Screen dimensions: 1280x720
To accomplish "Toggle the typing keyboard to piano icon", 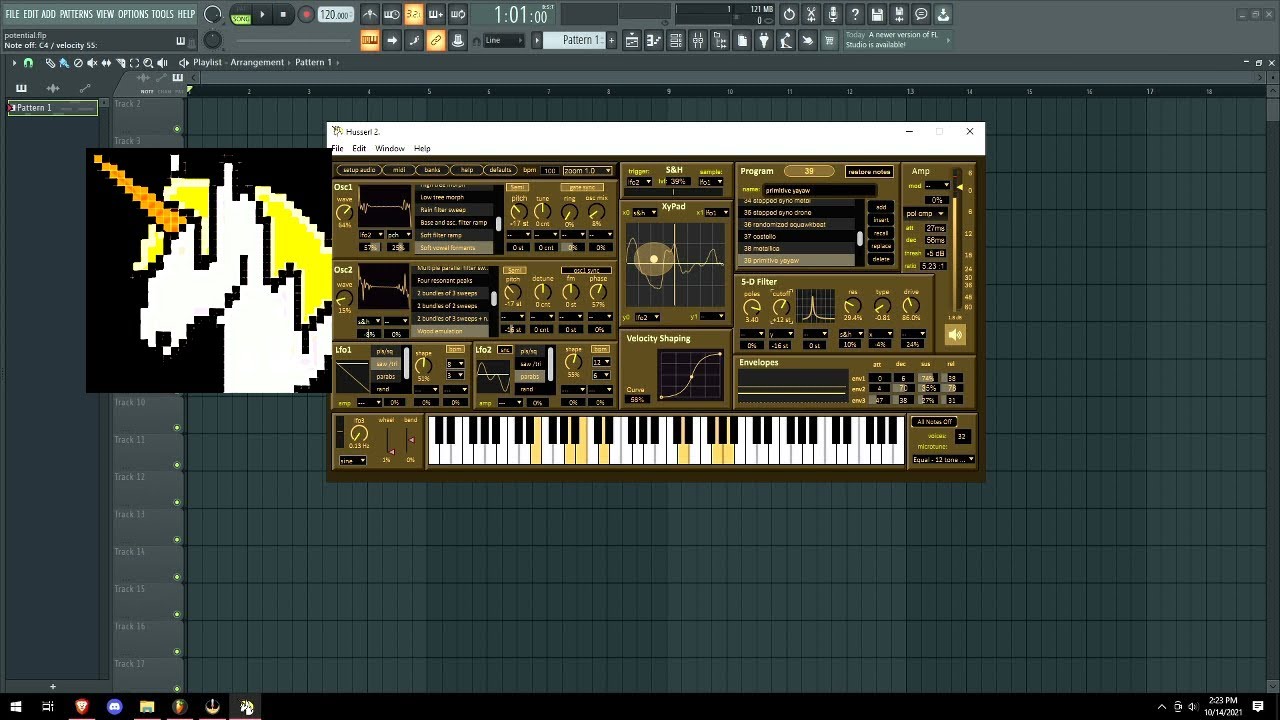I will click(x=370, y=41).
